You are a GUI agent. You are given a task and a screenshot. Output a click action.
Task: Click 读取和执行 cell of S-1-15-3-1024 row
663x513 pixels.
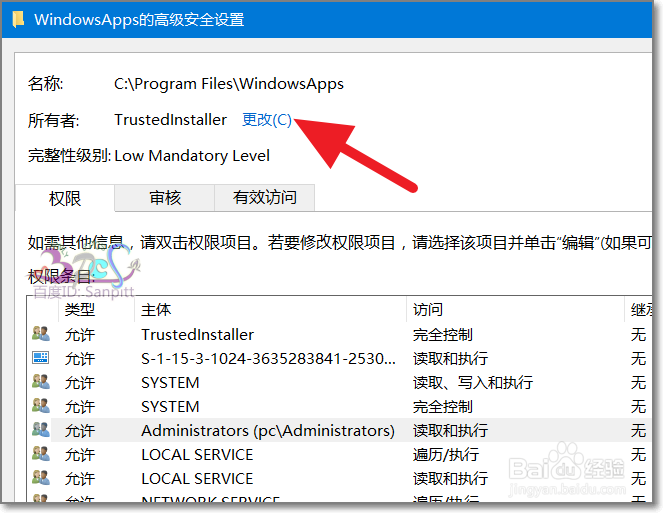[450, 359]
